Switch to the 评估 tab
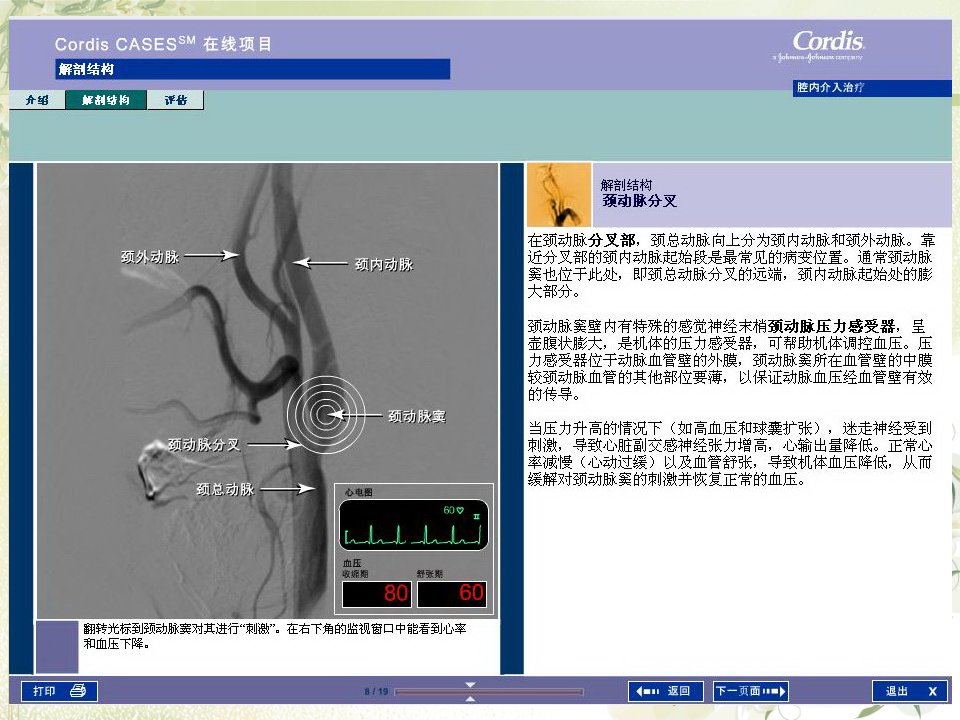The image size is (960, 720). click(176, 100)
